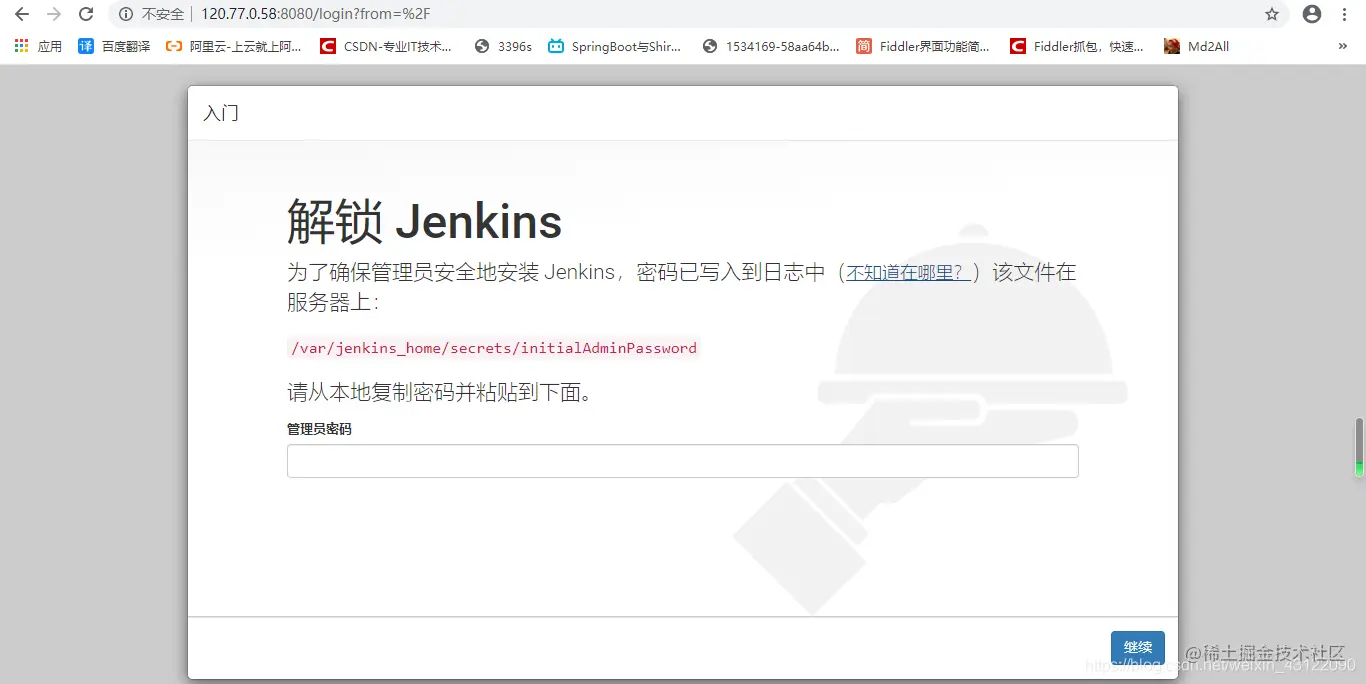The image size is (1366, 684).
Task: Open the CSDN-专业IT技术 bookmark
Action: [x=386, y=46]
